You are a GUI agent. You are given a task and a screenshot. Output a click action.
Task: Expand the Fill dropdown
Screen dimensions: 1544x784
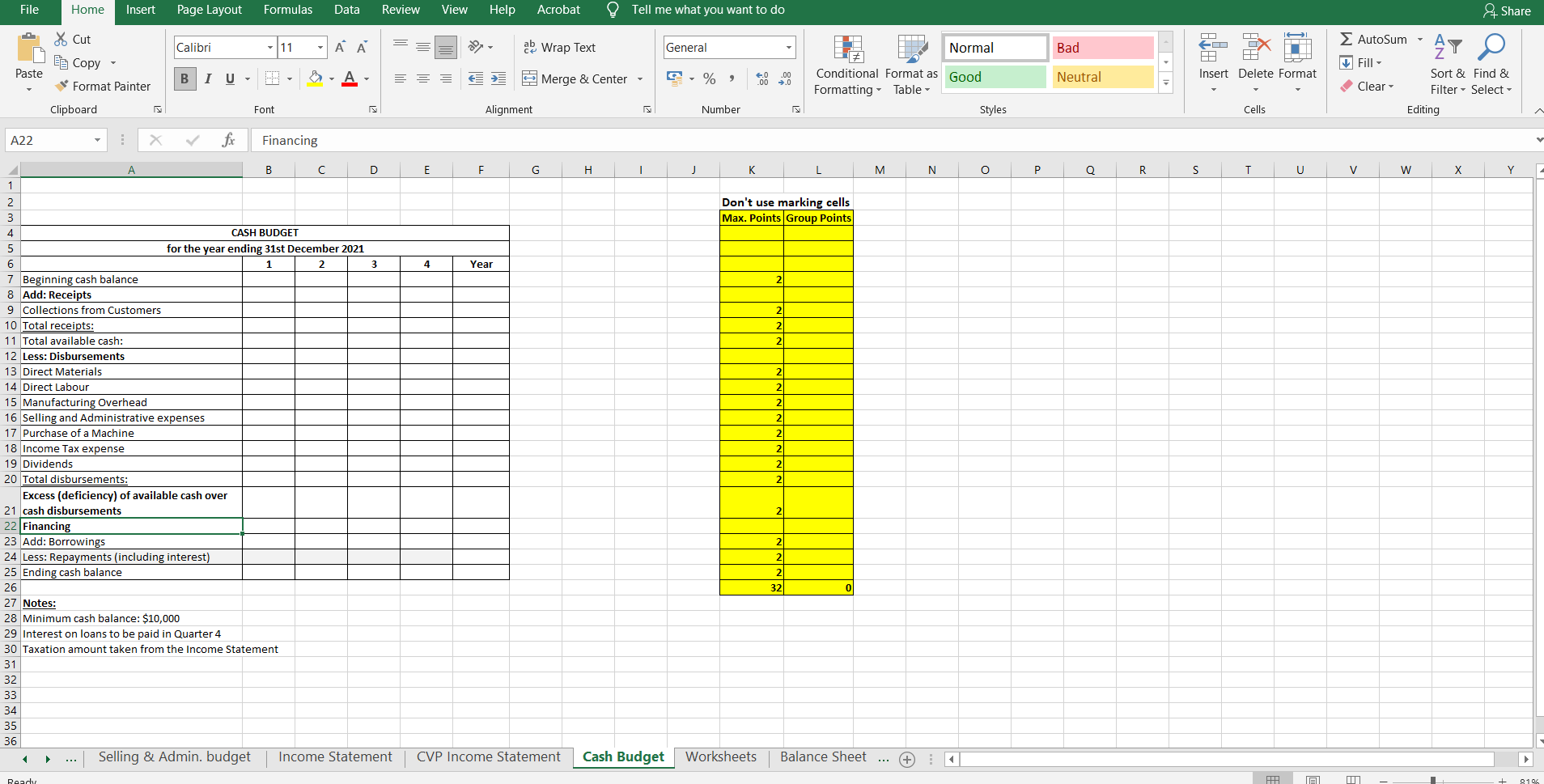click(x=1378, y=62)
